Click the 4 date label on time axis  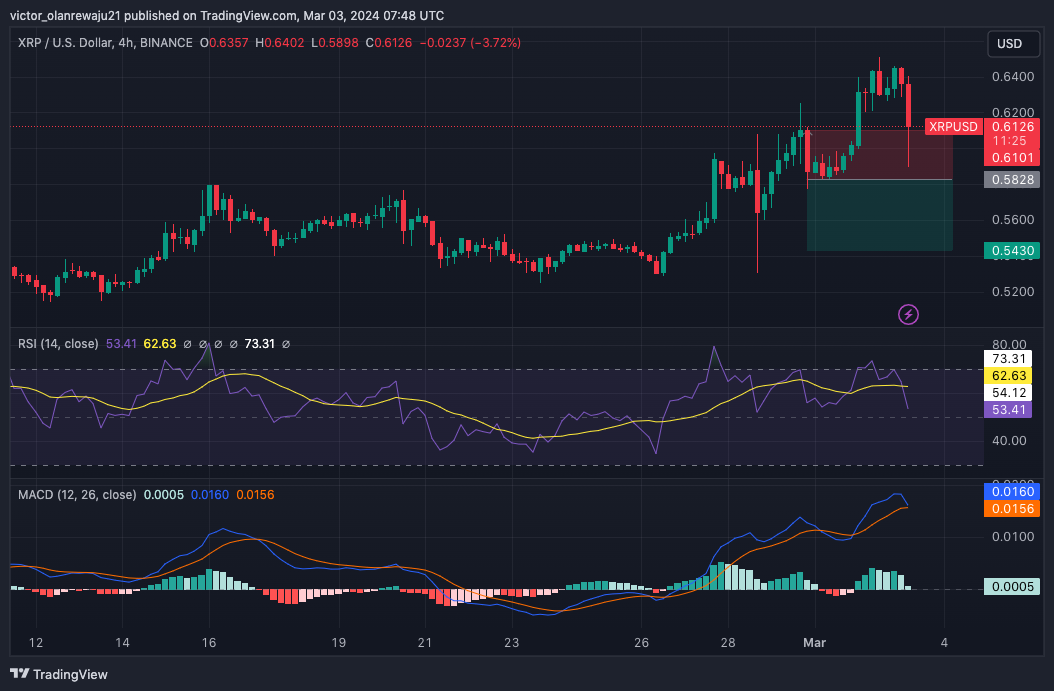tap(944, 643)
